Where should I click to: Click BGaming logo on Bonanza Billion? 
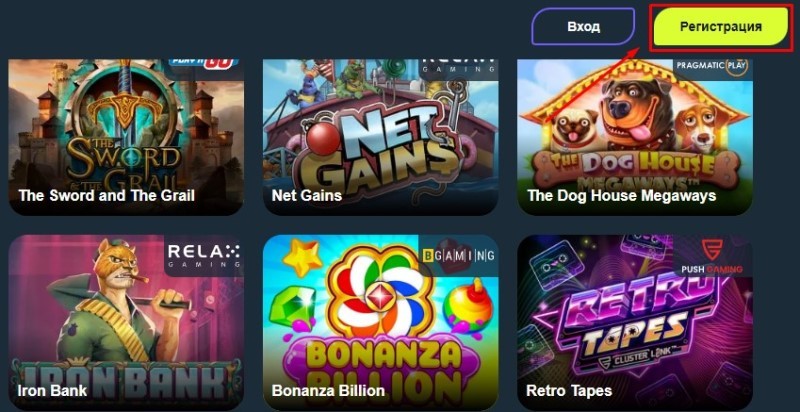pos(458,255)
